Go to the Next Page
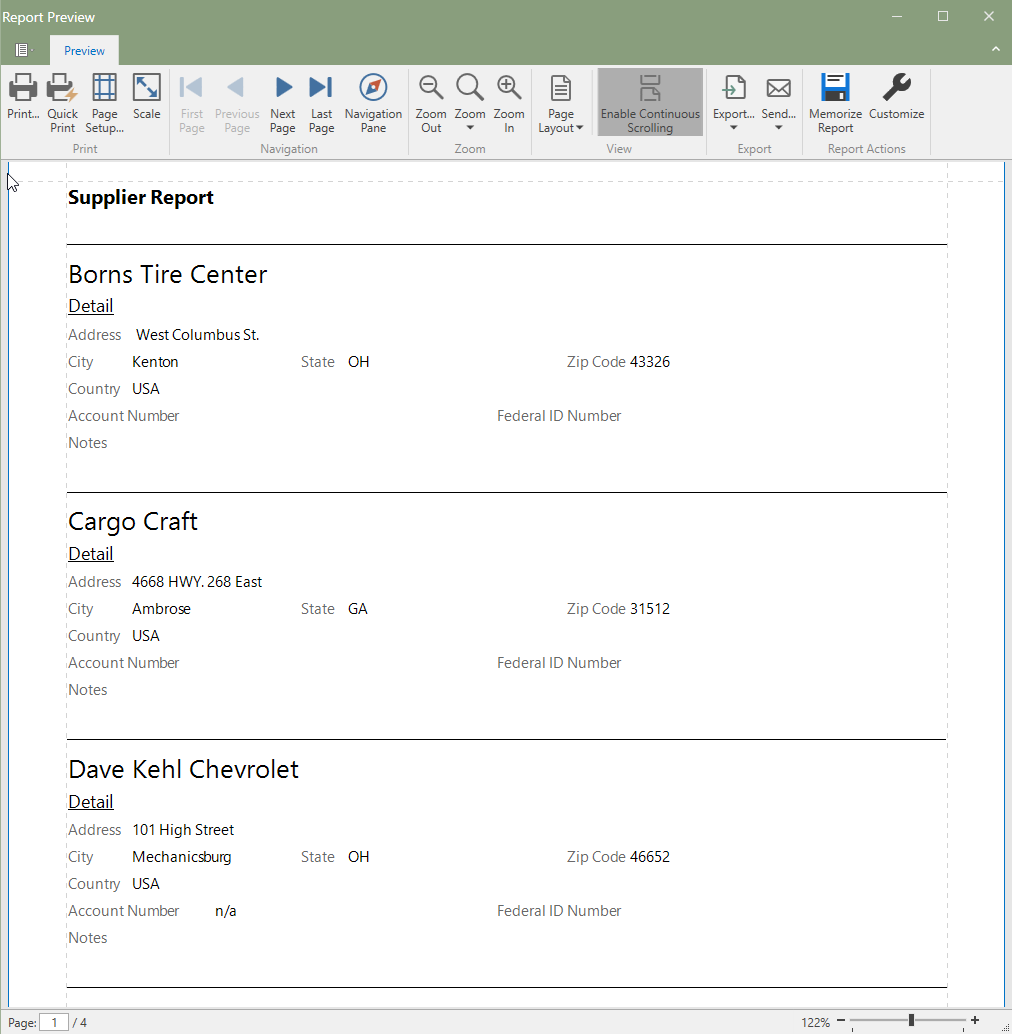This screenshot has width=1012, height=1034. click(283, 90)
